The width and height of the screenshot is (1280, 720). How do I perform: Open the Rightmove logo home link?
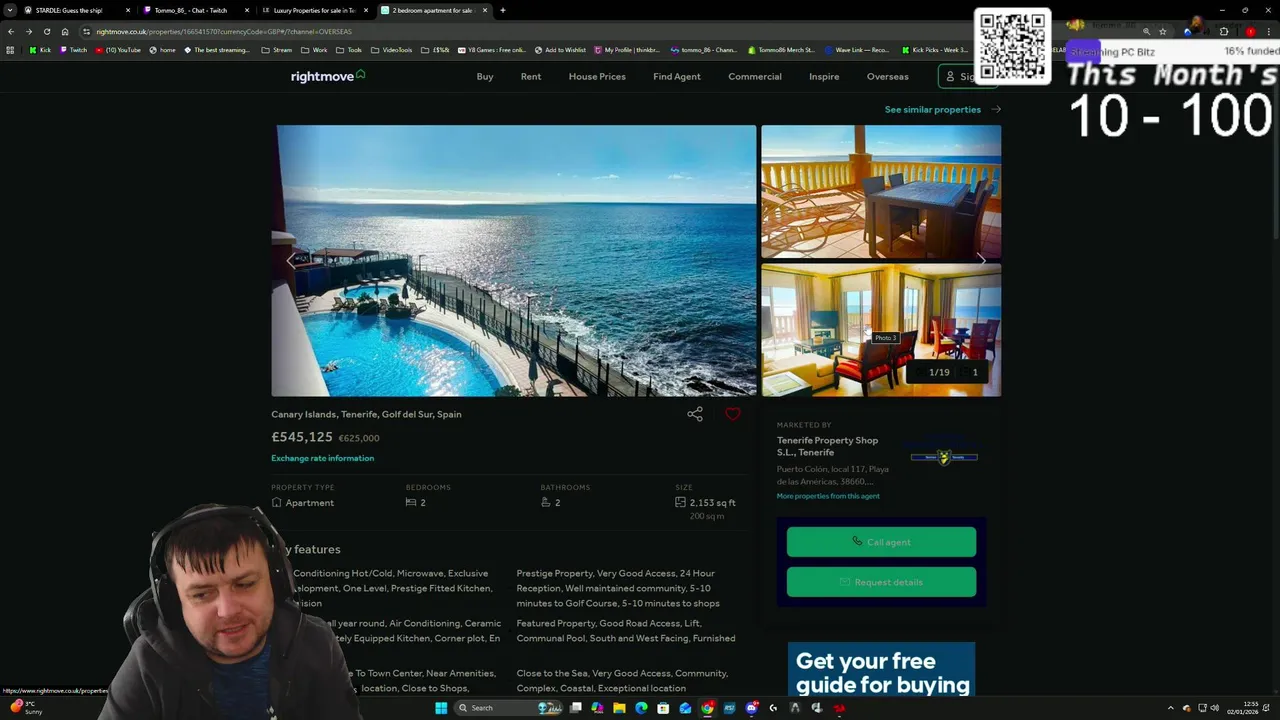point(328,76)
